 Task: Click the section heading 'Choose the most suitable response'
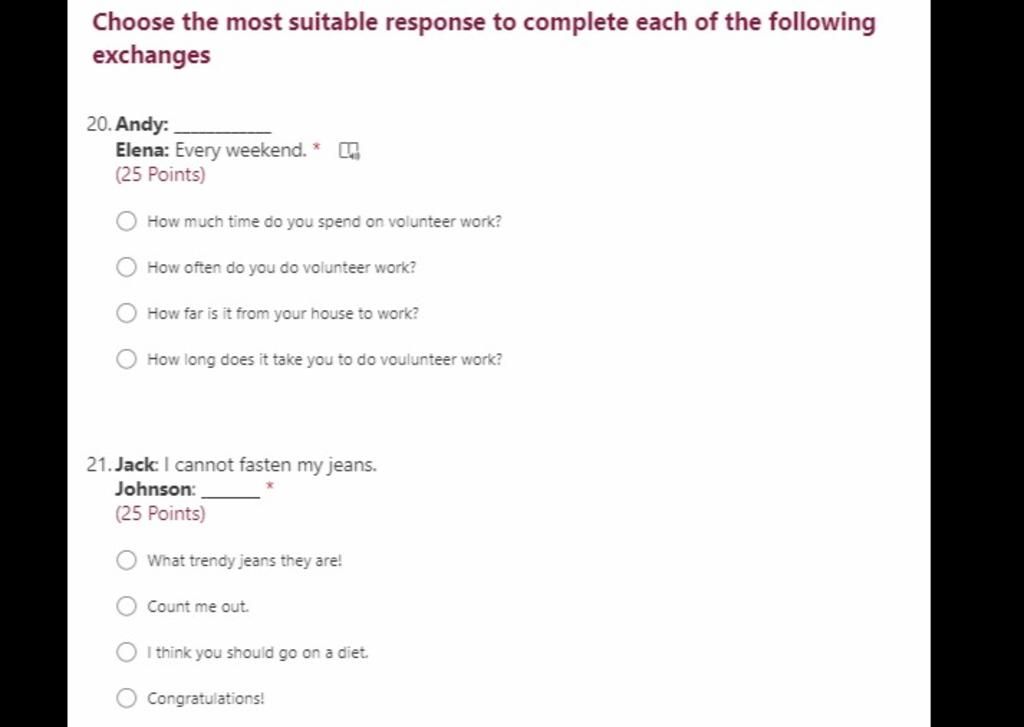[483, 38]
